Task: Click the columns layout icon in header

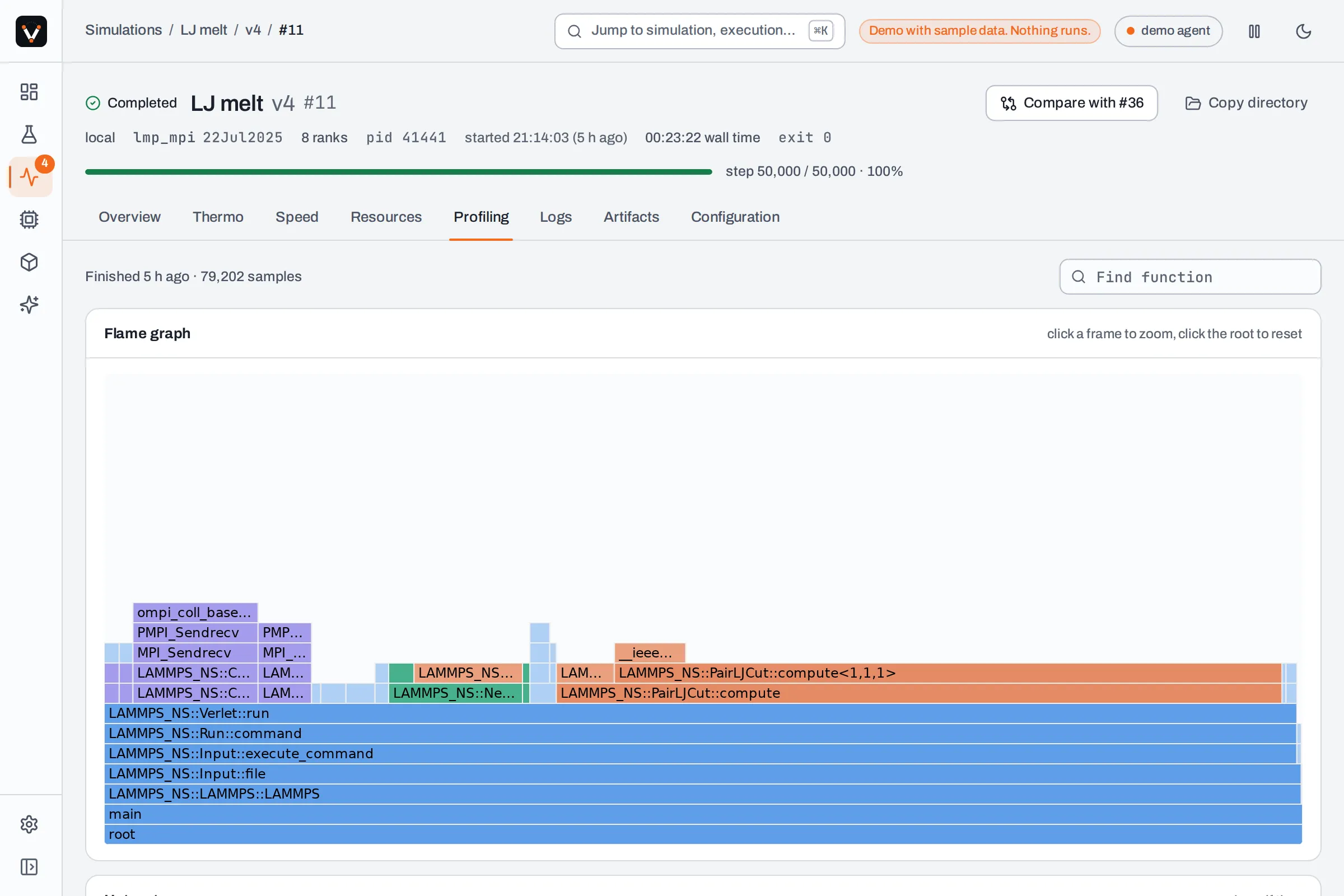Action: (1254, 31)
